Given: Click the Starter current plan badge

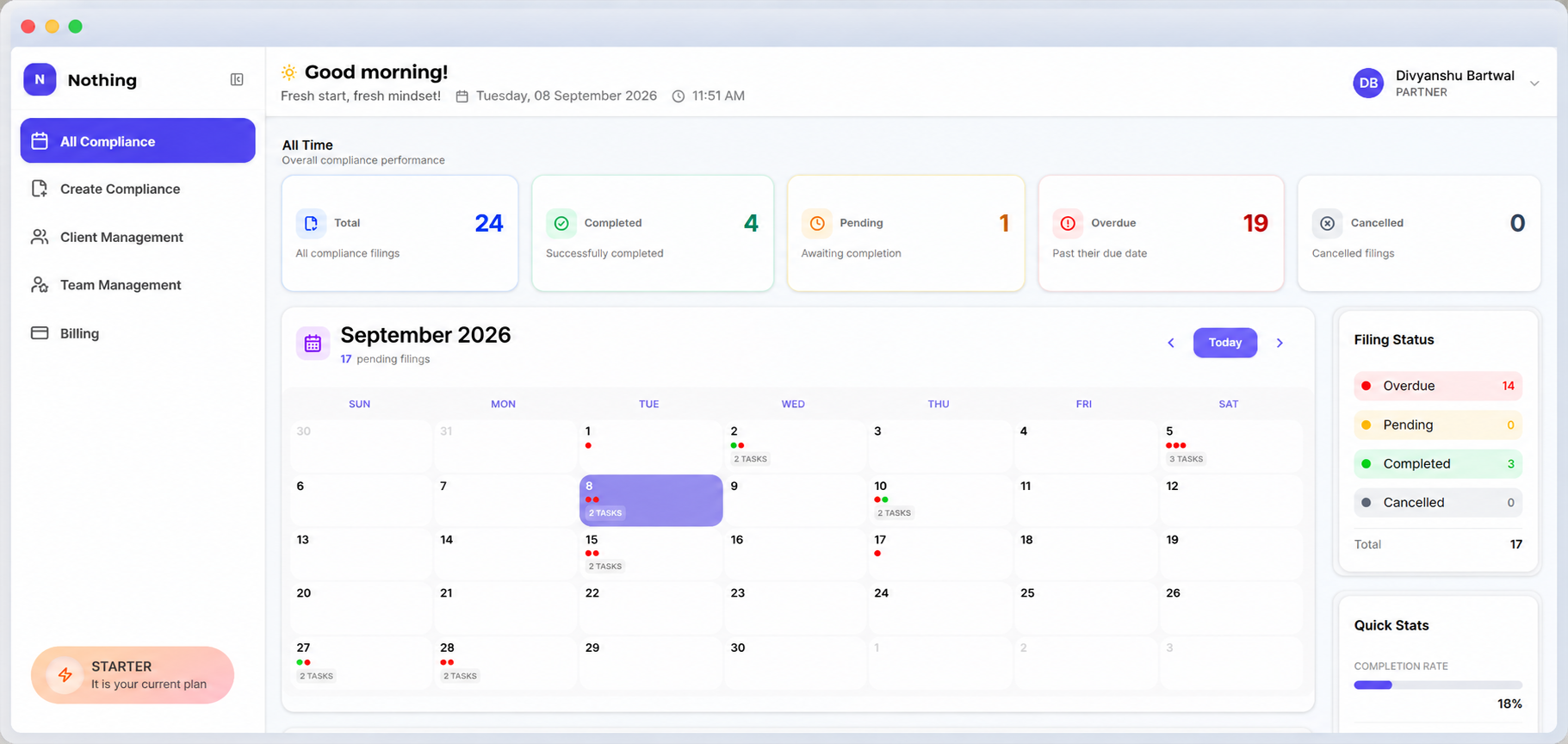Looking at the screenshot, I should point(133,675).
